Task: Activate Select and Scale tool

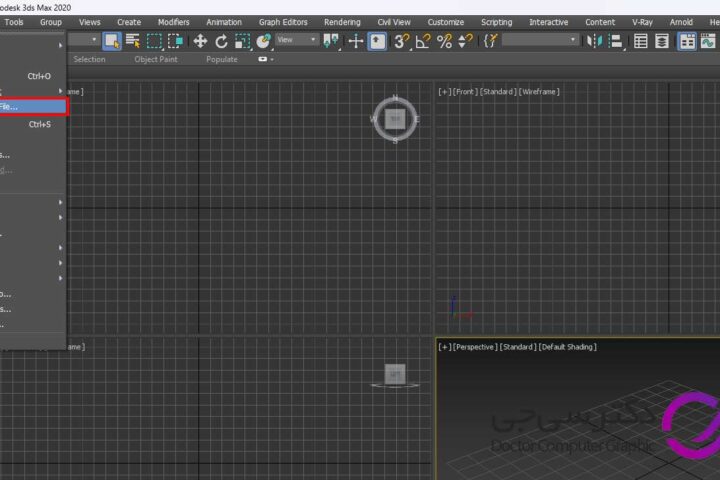Action: coord(242,41)
